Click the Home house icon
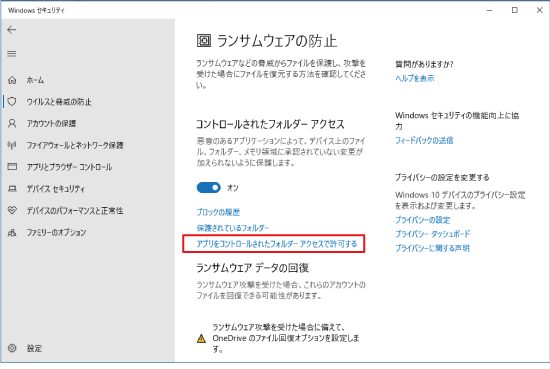The height and width of the screenshot is (369, 550). coord(12,80)
